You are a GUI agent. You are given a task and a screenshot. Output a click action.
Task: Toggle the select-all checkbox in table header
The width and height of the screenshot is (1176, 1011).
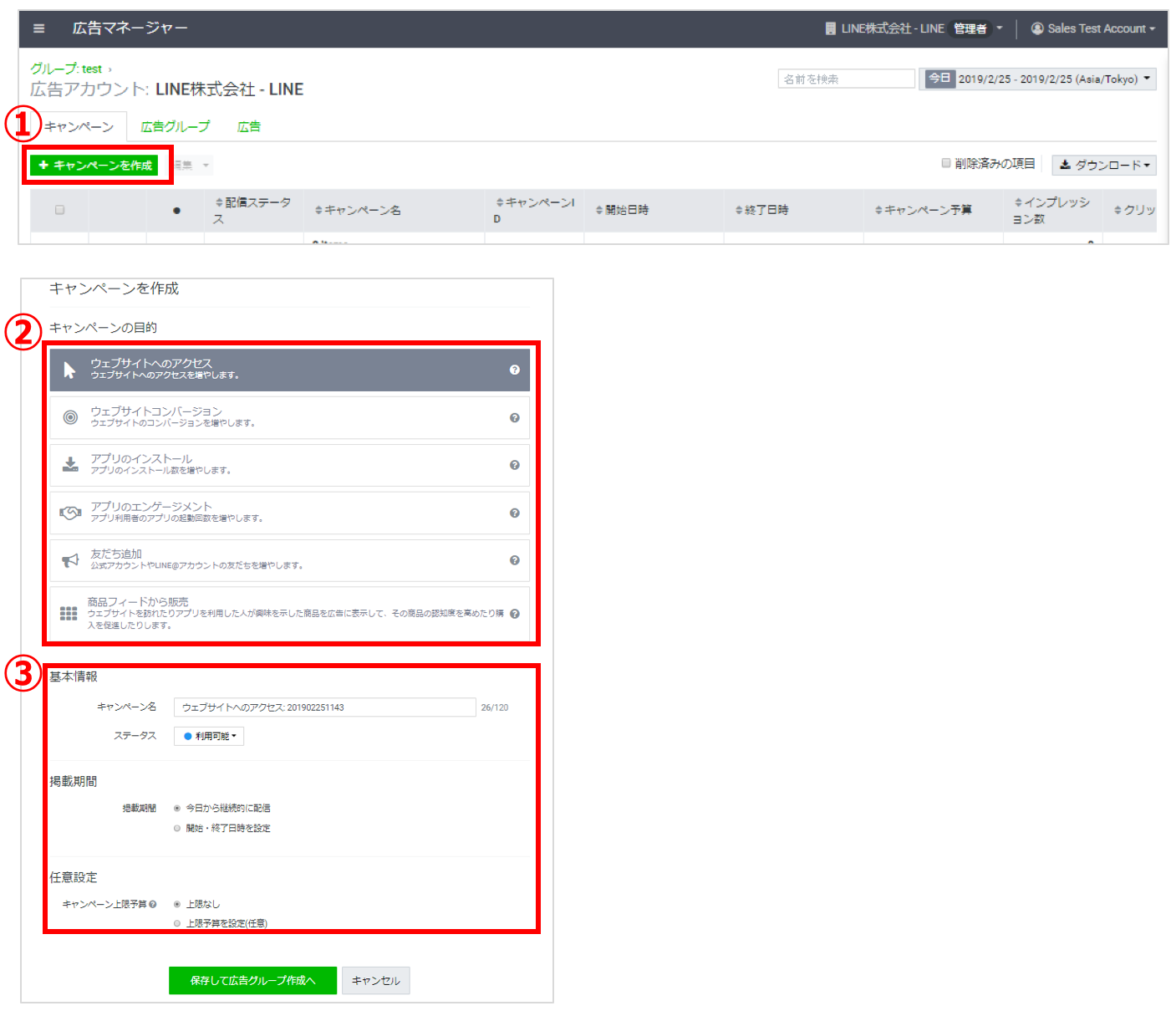[x=59, y=210]
